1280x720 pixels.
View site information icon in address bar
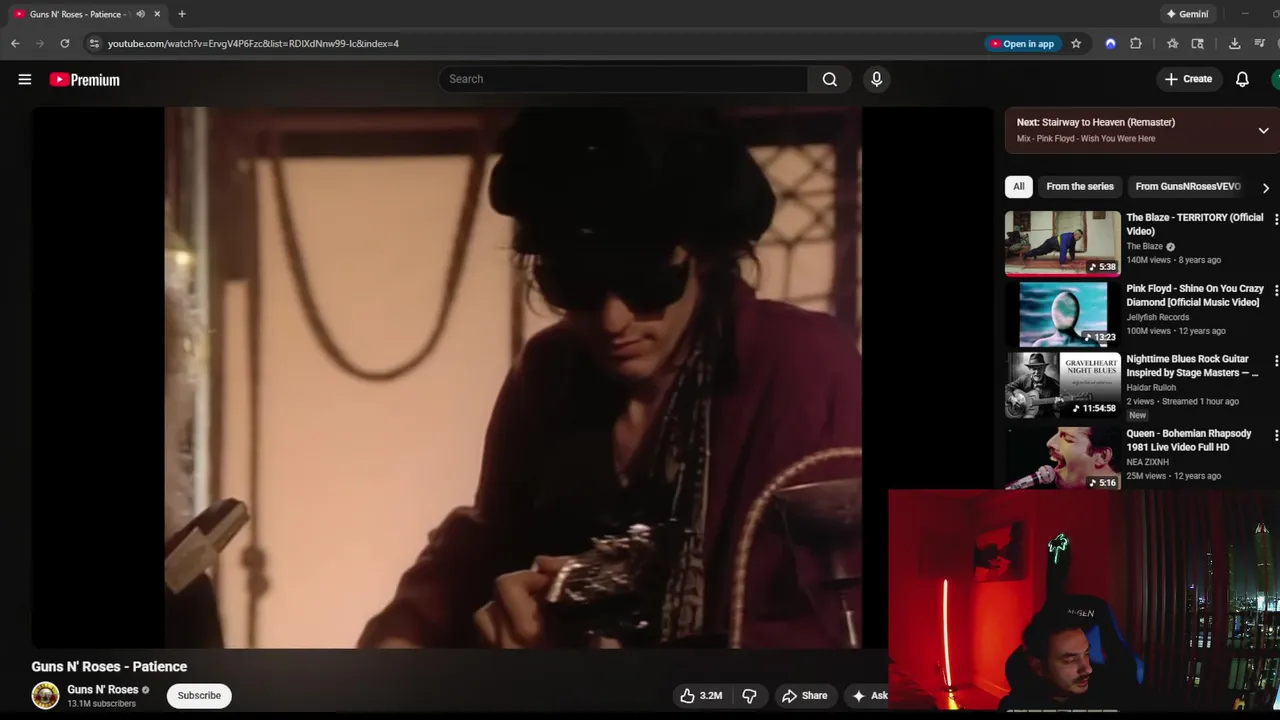pyautogui.click(x=94, y=44)
